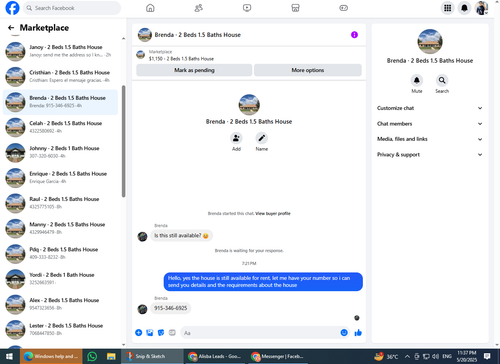500x364 pixels.
Task: Open WhatsApp from the taskbar
Action: click(92, 357)
